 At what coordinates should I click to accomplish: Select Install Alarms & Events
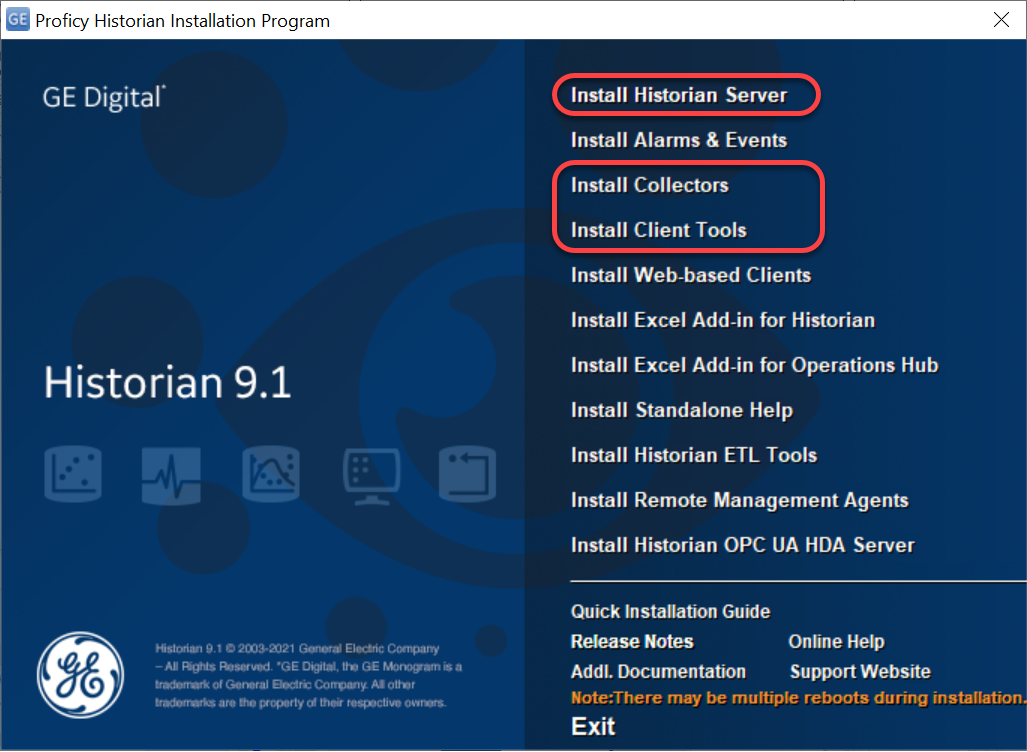[679, 140]
